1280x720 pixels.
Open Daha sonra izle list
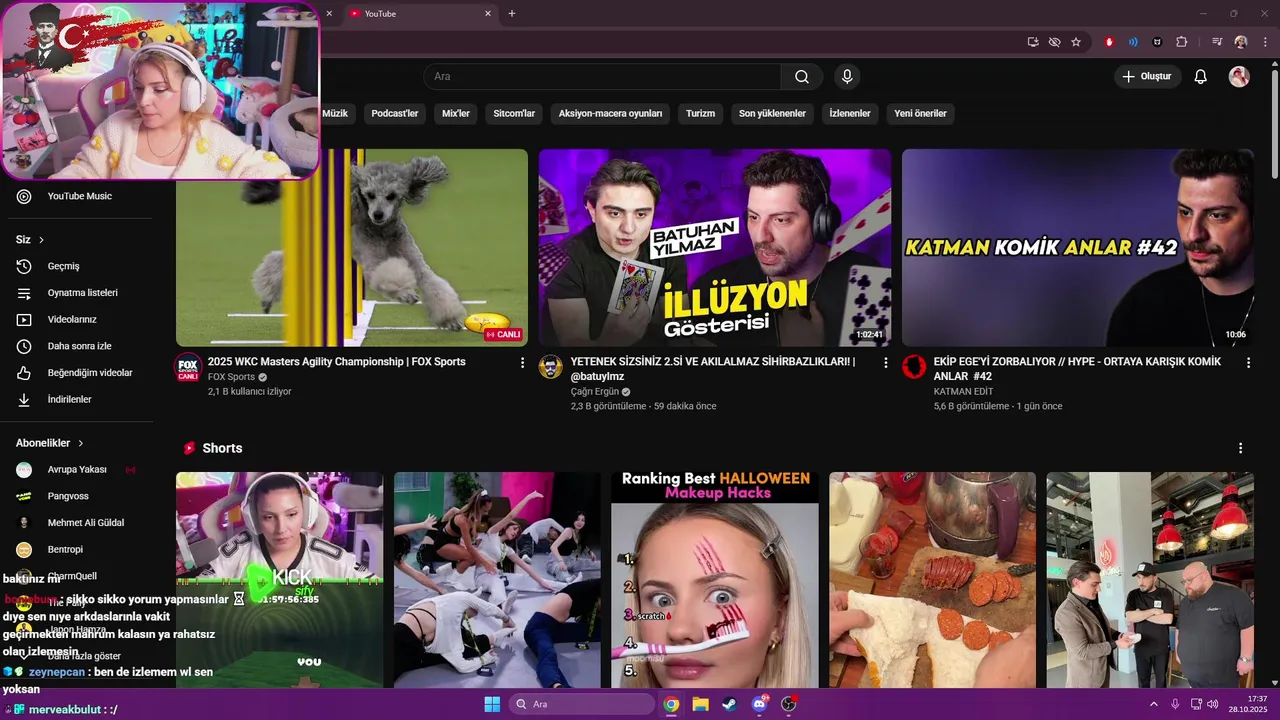click(78, 346)
